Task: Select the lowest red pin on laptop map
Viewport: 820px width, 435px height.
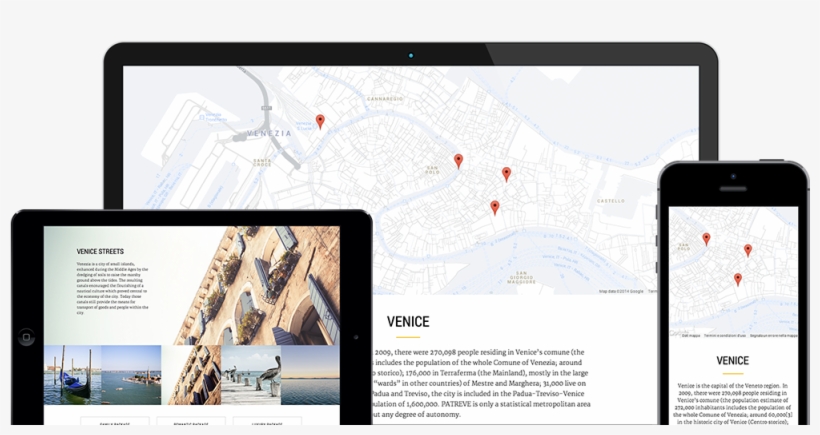Action: click(494, 208)
